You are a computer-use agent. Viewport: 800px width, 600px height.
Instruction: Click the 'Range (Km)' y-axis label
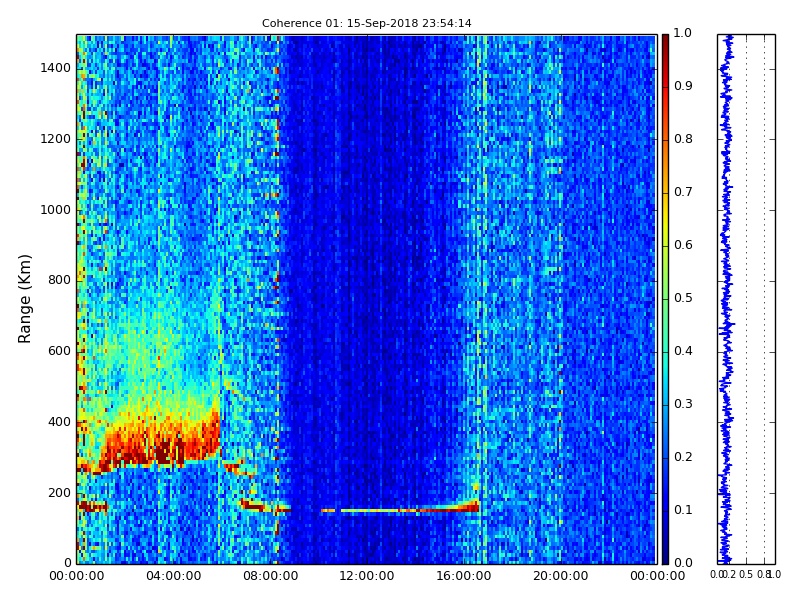pos(24,299)
